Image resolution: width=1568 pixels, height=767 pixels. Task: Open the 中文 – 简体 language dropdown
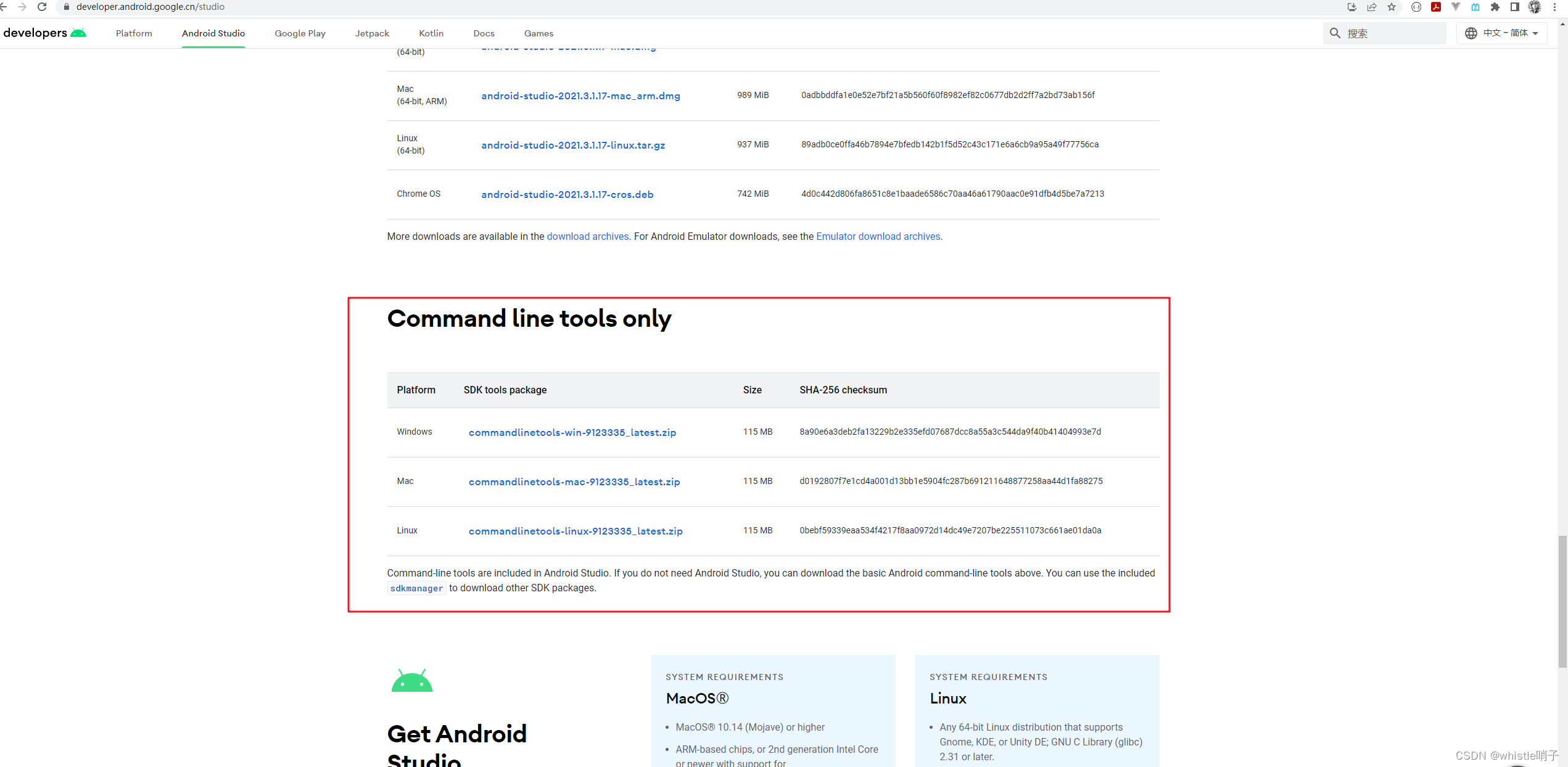point(1501,33)
